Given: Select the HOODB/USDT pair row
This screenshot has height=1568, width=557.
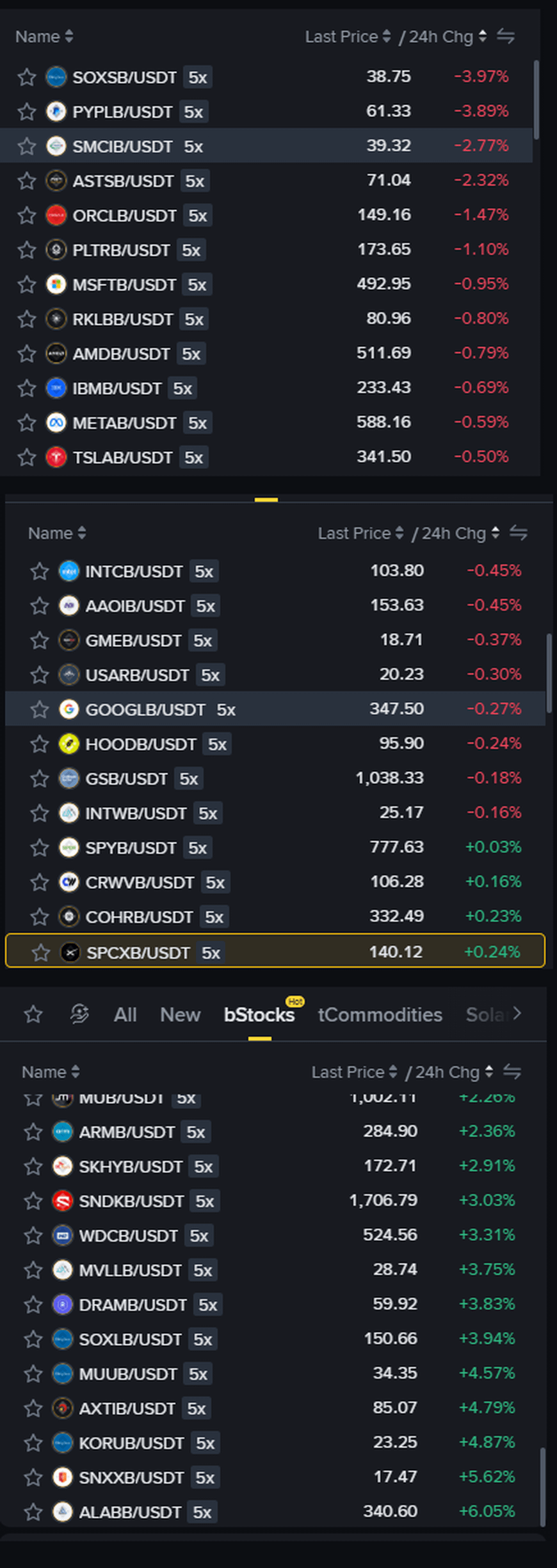Looking at the screenshot, I should 275,744.
